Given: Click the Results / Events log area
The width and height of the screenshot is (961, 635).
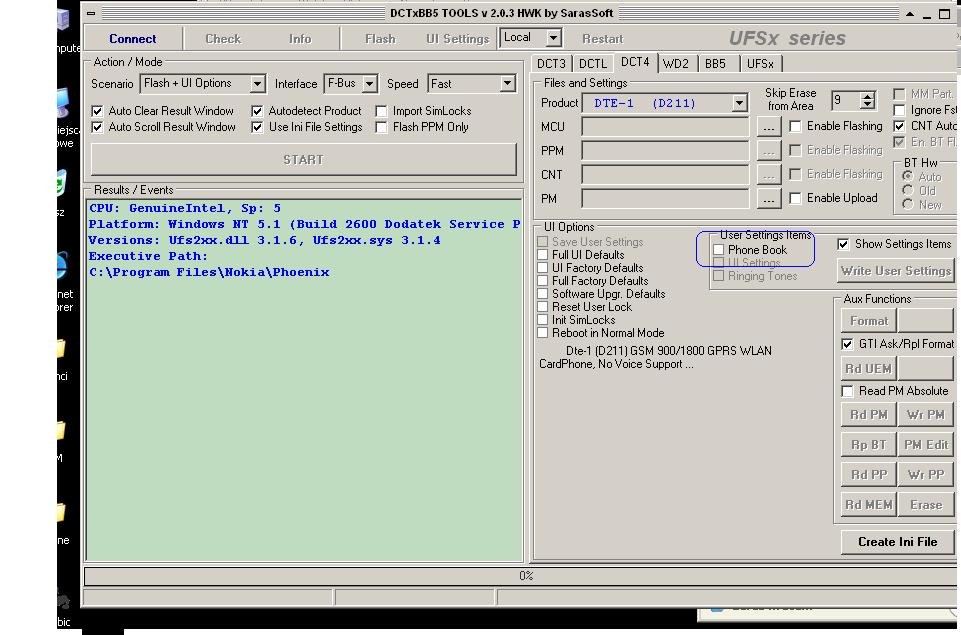Looking at the screenshot, I should click(x=305, y=380).
